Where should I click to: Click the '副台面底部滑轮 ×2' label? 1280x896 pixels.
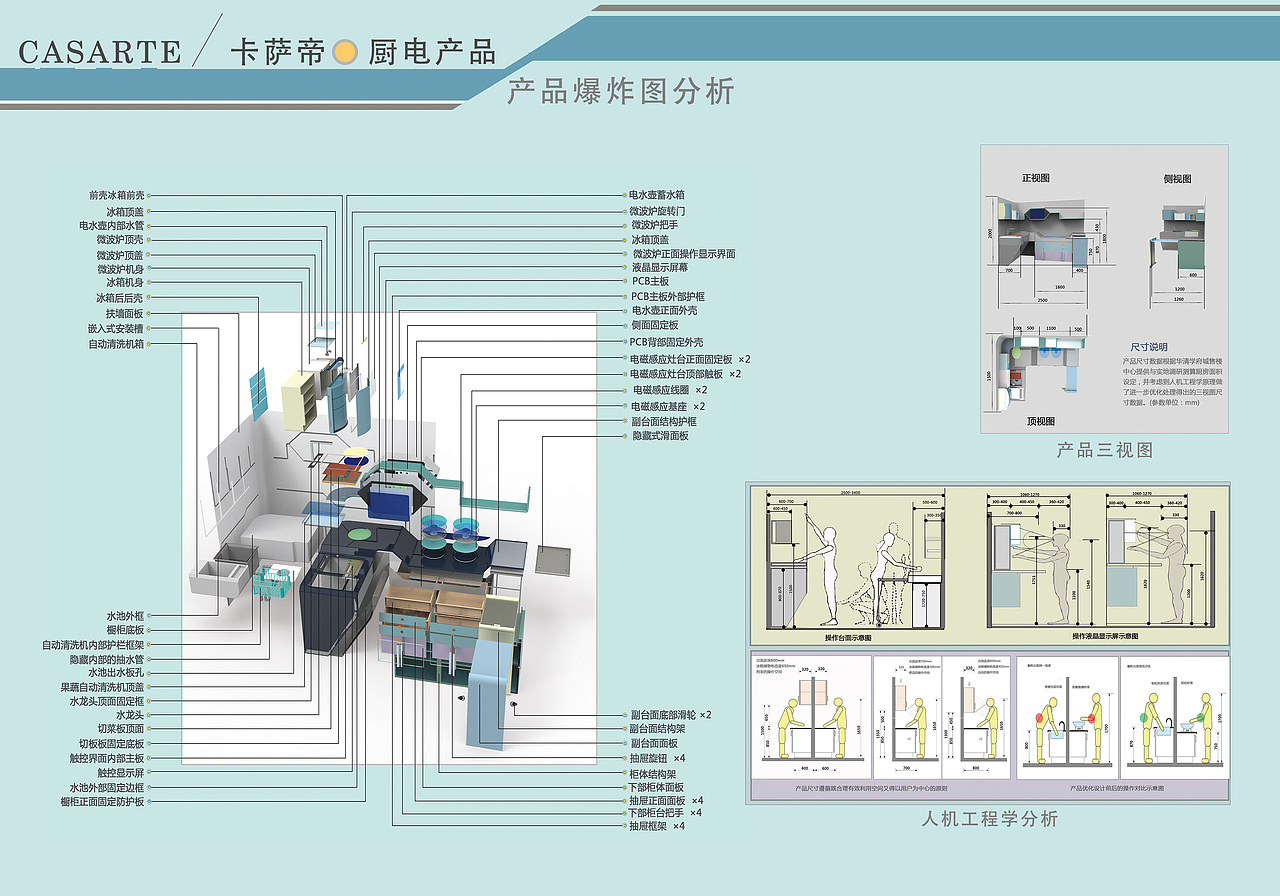coord(671,715)
